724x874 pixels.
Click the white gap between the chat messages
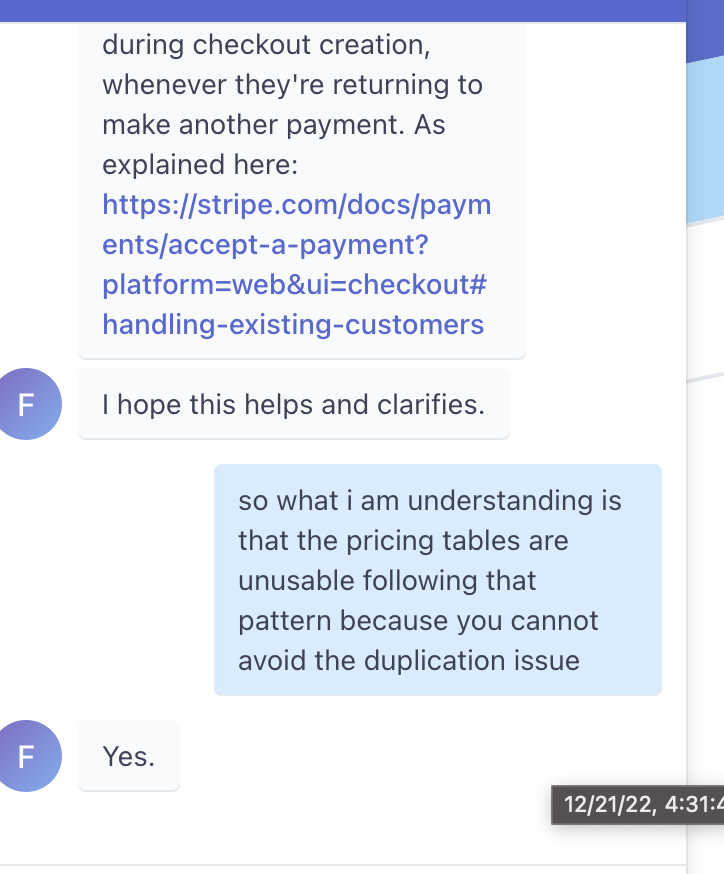pos(350,450)
